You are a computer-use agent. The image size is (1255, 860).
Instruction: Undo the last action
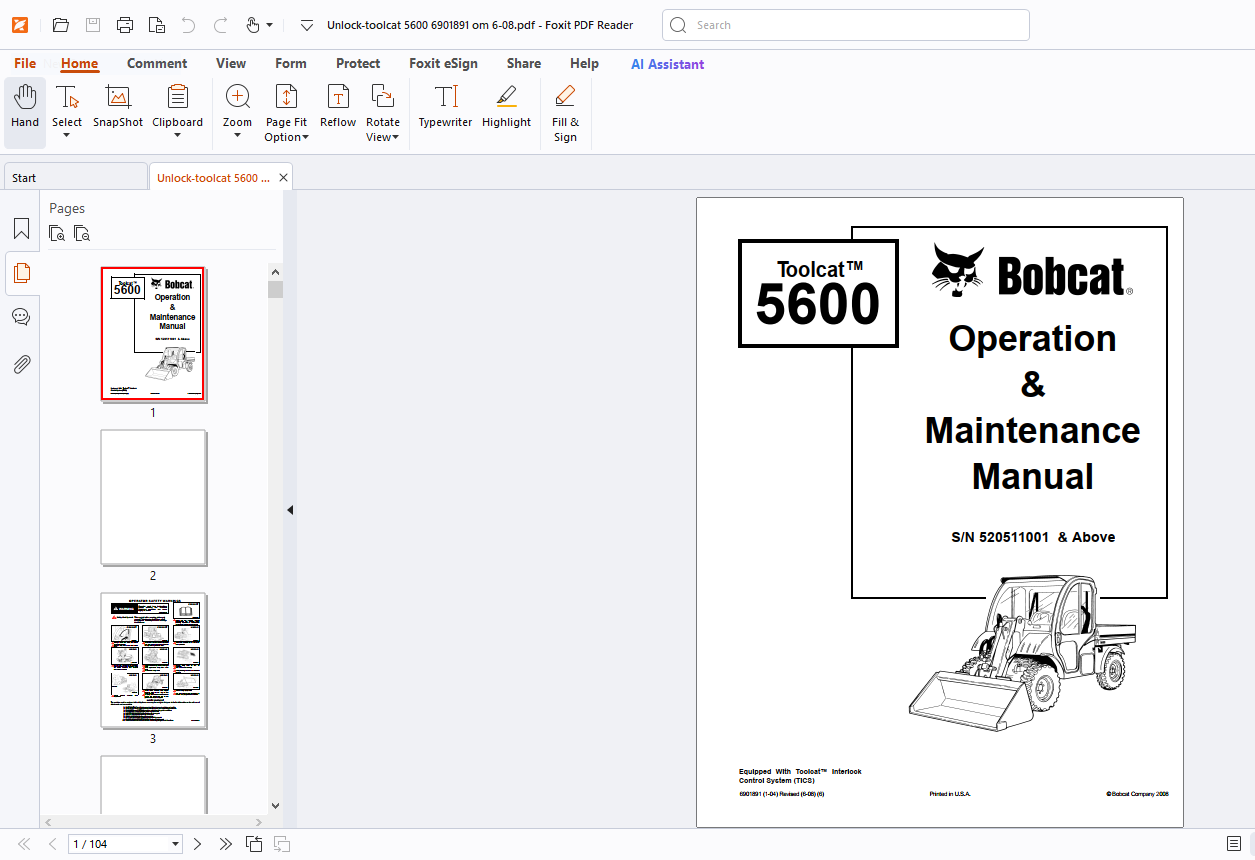tap(188, 25)
